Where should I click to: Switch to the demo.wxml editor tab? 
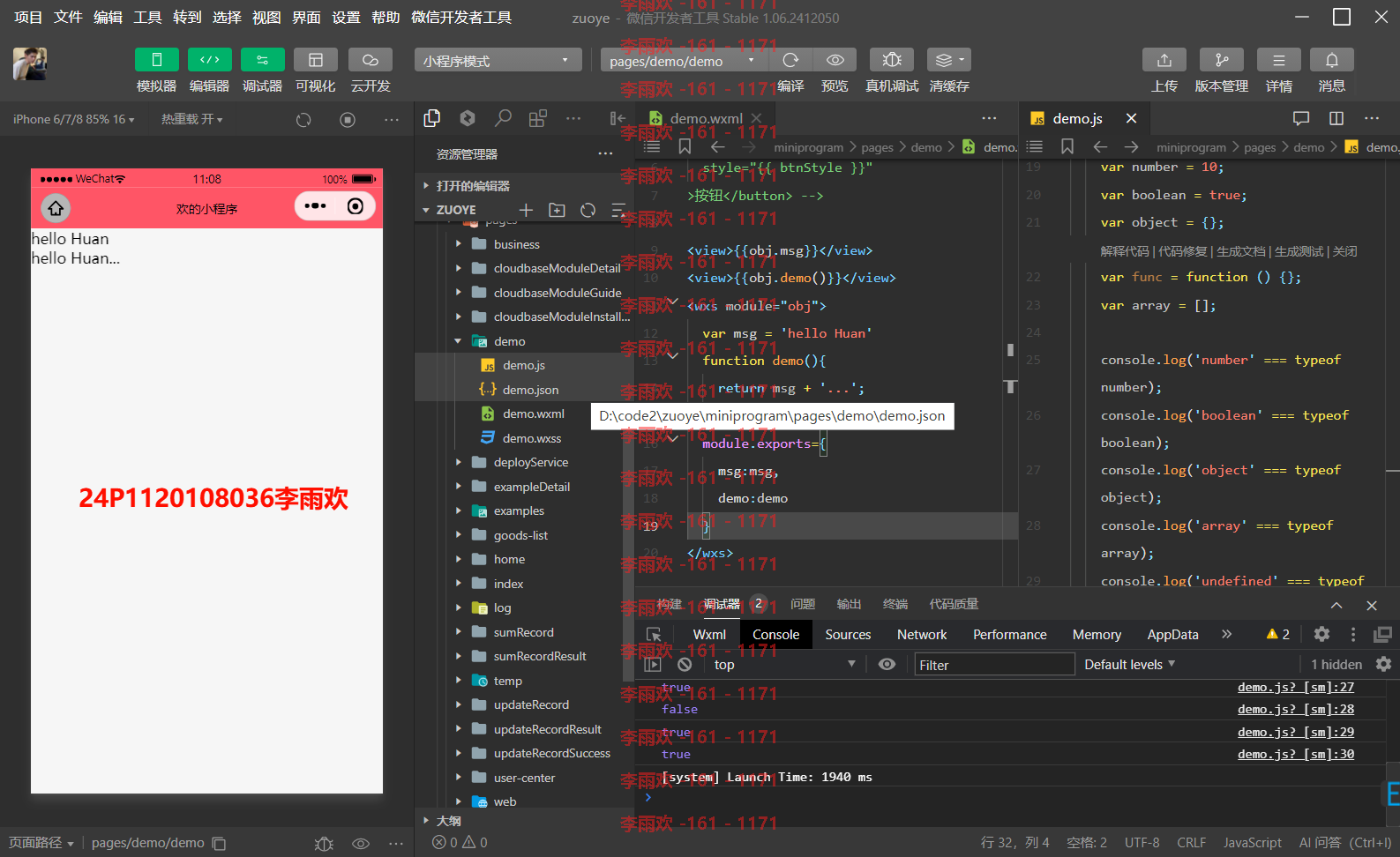706,118
